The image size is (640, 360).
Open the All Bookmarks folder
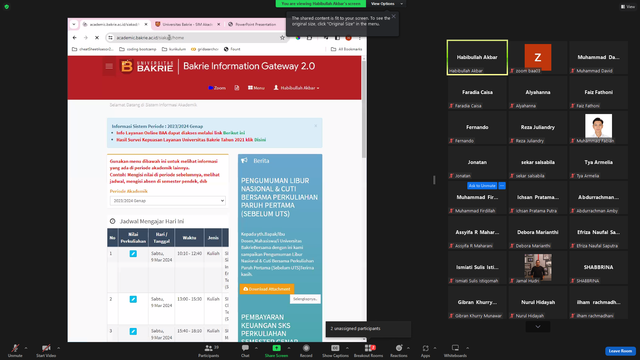click(347, 49)
